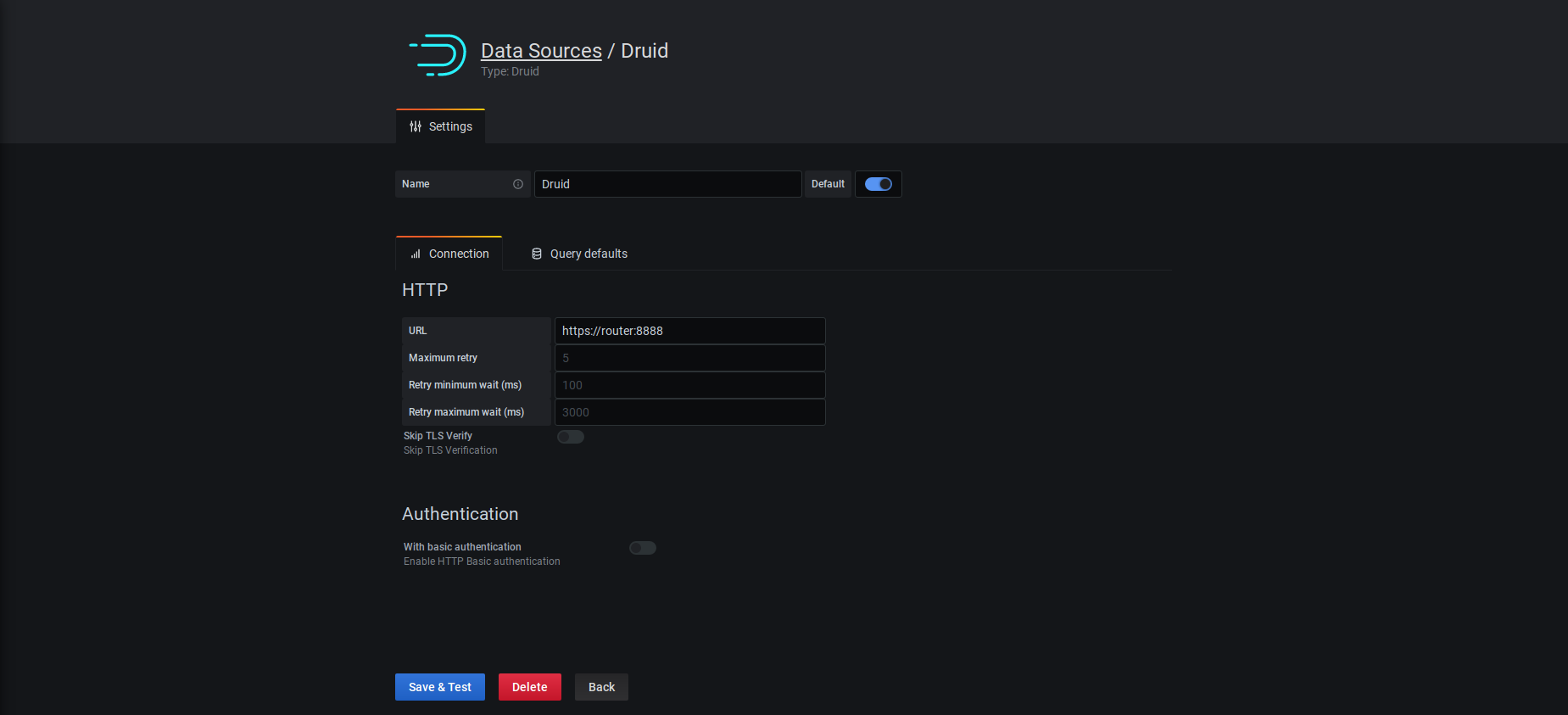Click the Connection signal bars icon
The height and width of the screenshot is (715, 1568).
tap(416, 254)
